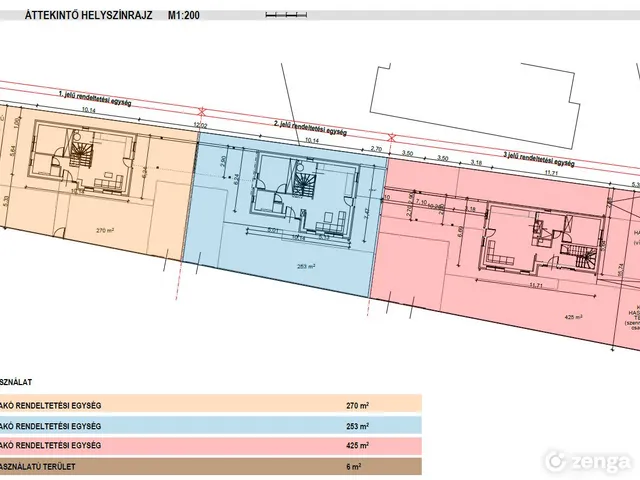The width and height of the screenshot is (640, 480).
Task: Click the "SZNÁLAT" legend heading
Action: pyautogui.click(x=16, y=382)
